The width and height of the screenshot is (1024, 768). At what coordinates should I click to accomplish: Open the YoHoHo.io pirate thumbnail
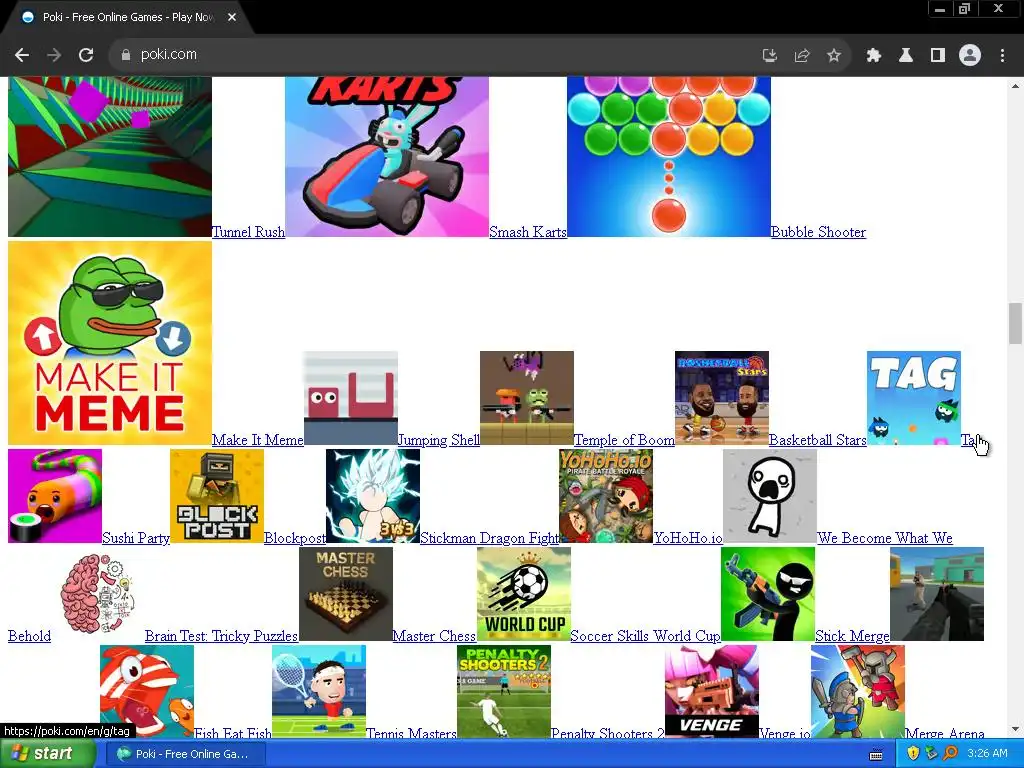coord(606,496)
